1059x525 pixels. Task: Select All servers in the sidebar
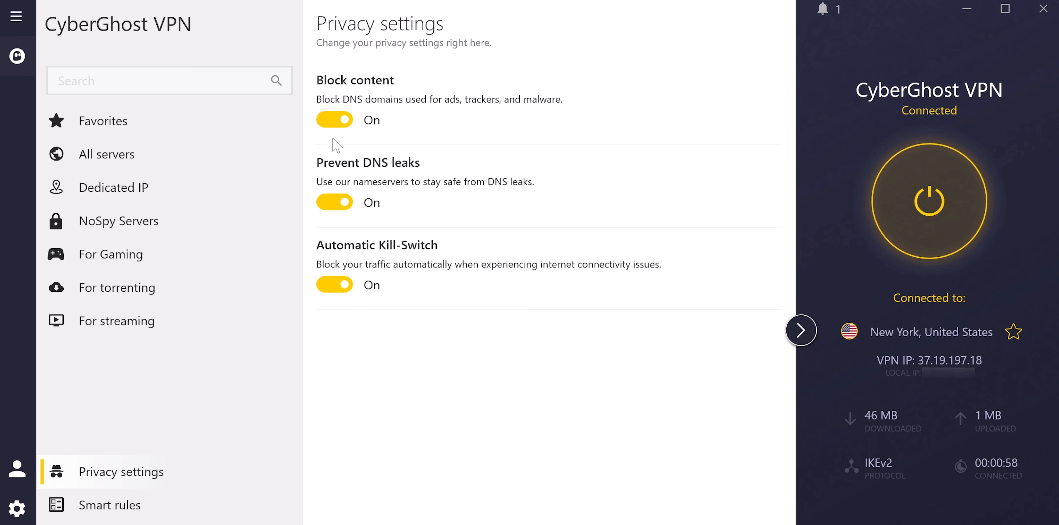click(106, 154)
